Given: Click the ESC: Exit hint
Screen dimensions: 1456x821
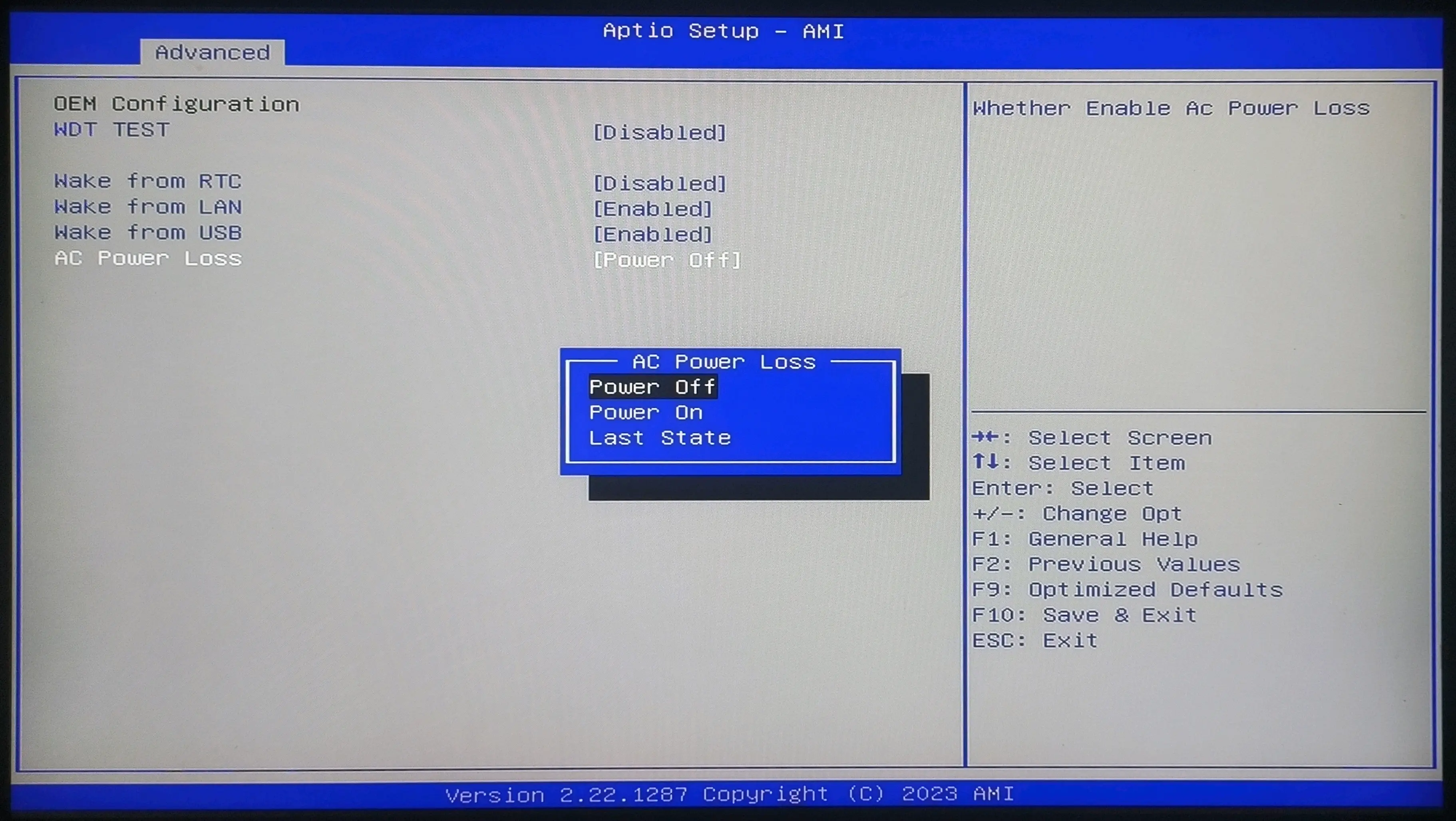Looking at the screenshot, I should [1035, 640].
